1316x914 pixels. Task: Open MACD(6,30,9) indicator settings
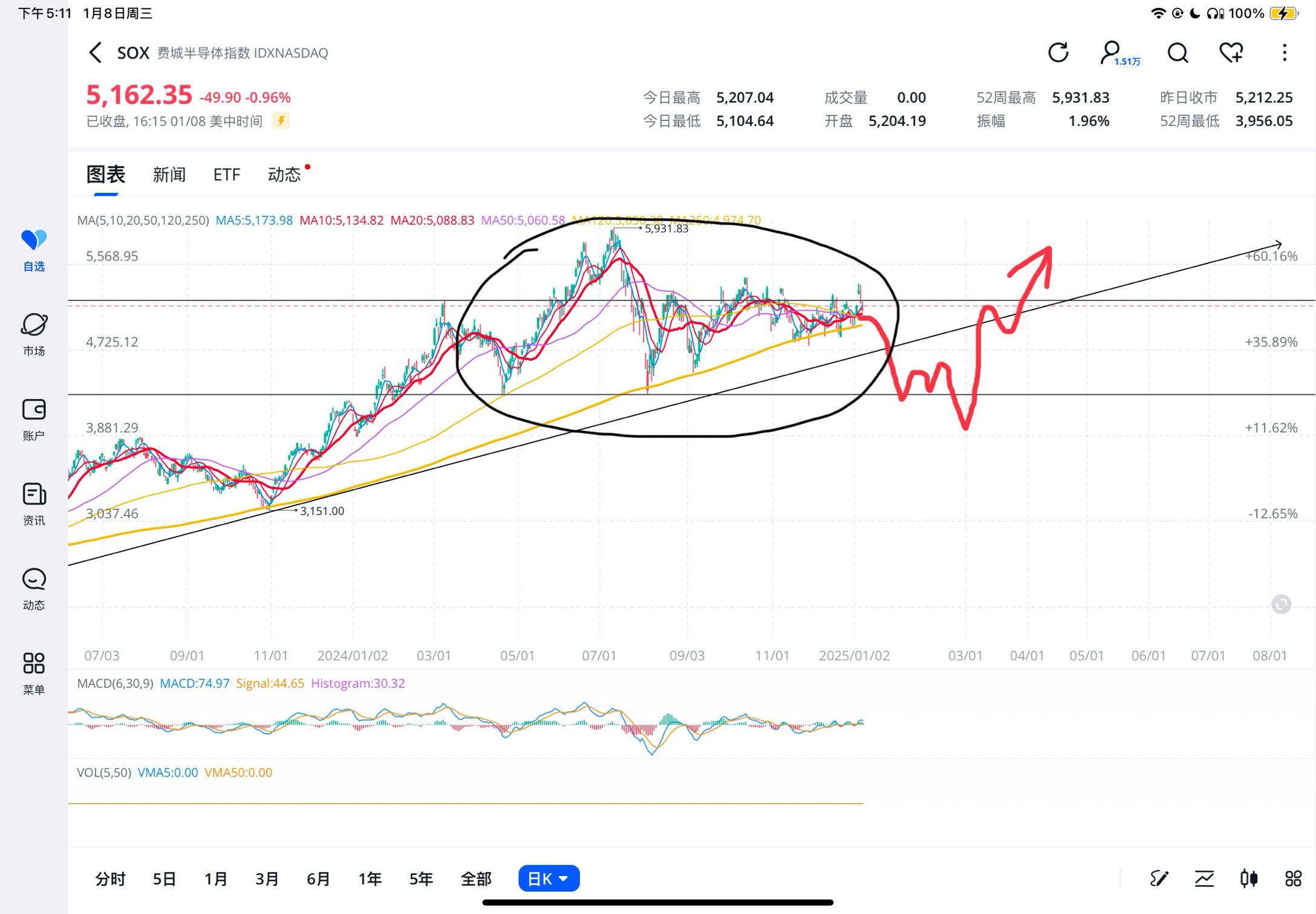click(x=115, y=683)
